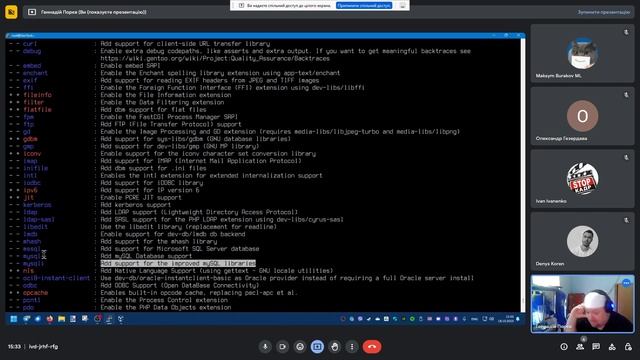
Task: Click the active present-screen button
Action: 317,347
